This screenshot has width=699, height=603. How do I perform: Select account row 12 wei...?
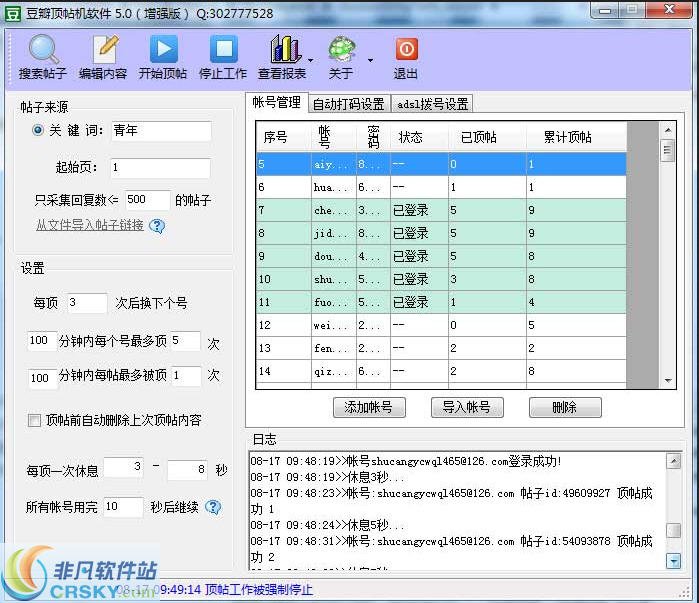coord(441,325)
